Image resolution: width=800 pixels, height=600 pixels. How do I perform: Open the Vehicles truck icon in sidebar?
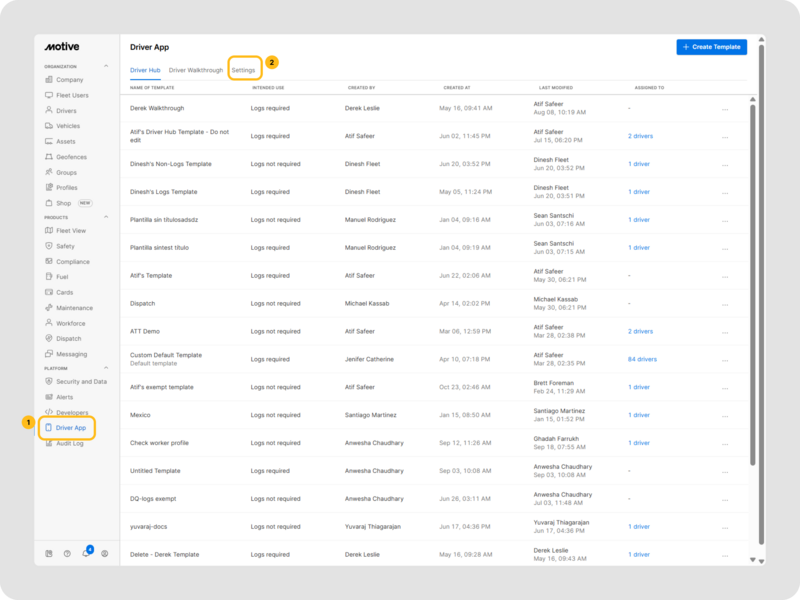(49, 126)
